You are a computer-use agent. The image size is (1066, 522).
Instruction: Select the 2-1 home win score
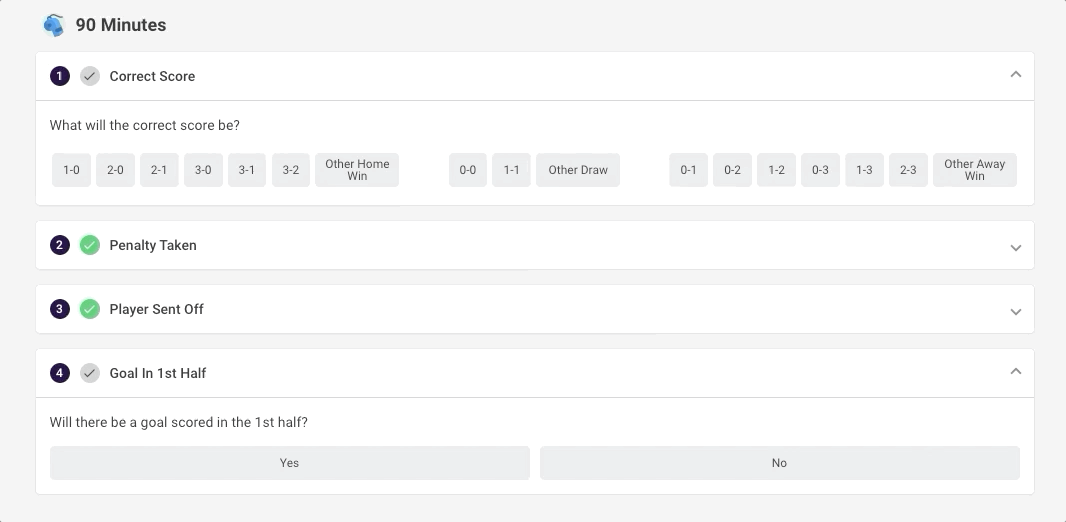coord(159,170)
